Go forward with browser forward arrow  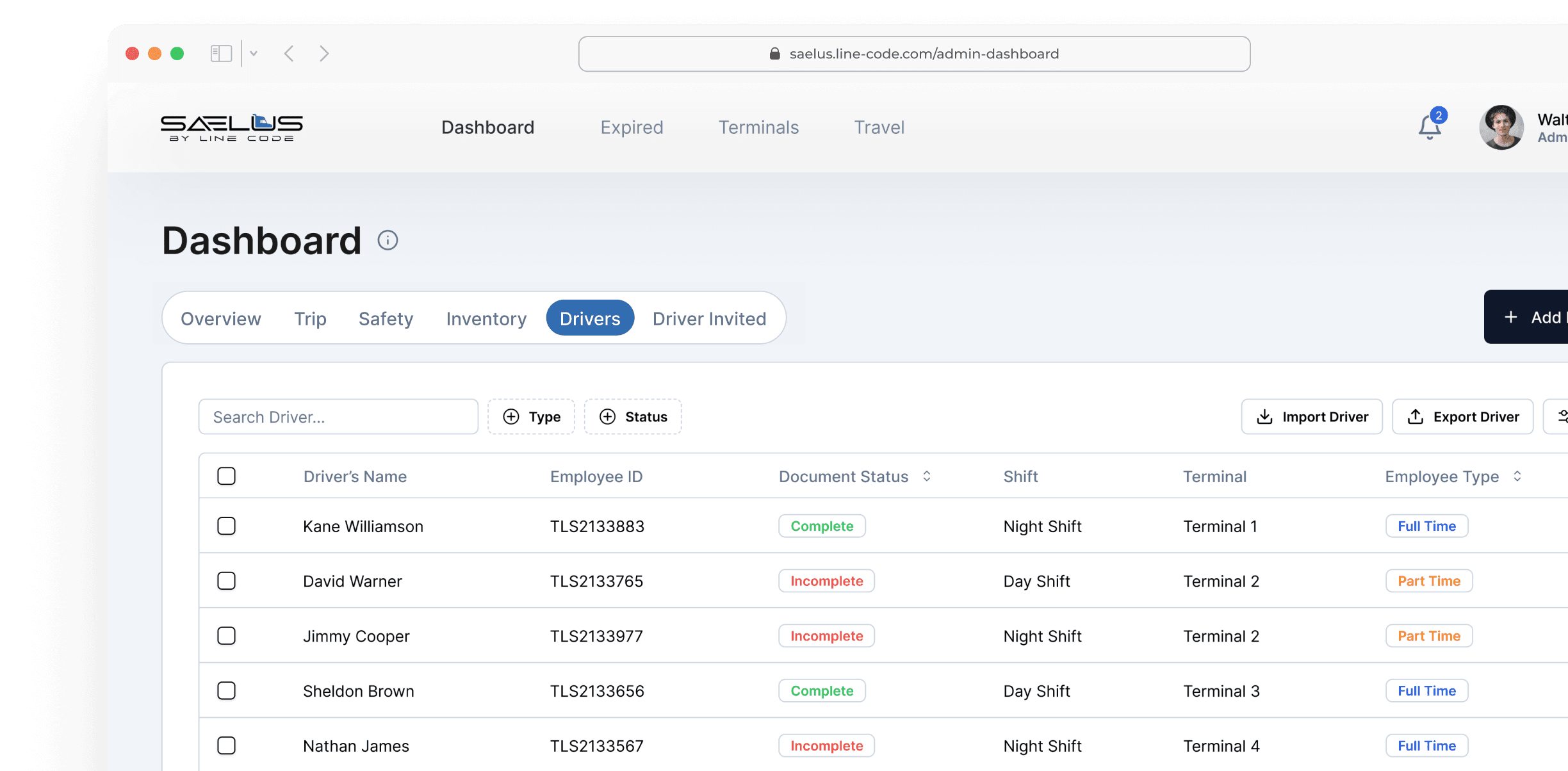(324, 53)
